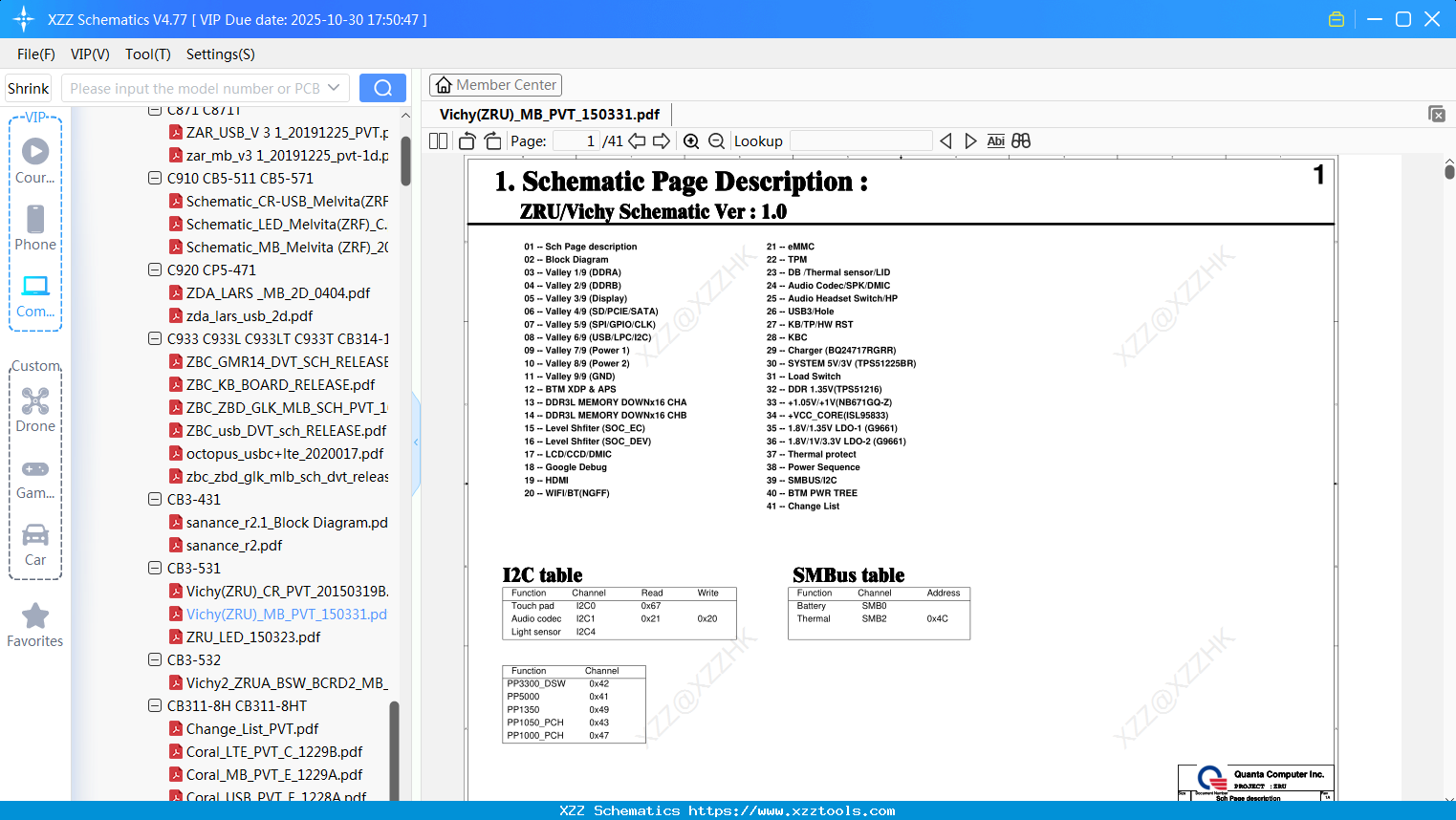Image resolution: width=1456 pixels, height=820 pixels.
Task: Rotate the page clockwise
Action: [493, 141]
